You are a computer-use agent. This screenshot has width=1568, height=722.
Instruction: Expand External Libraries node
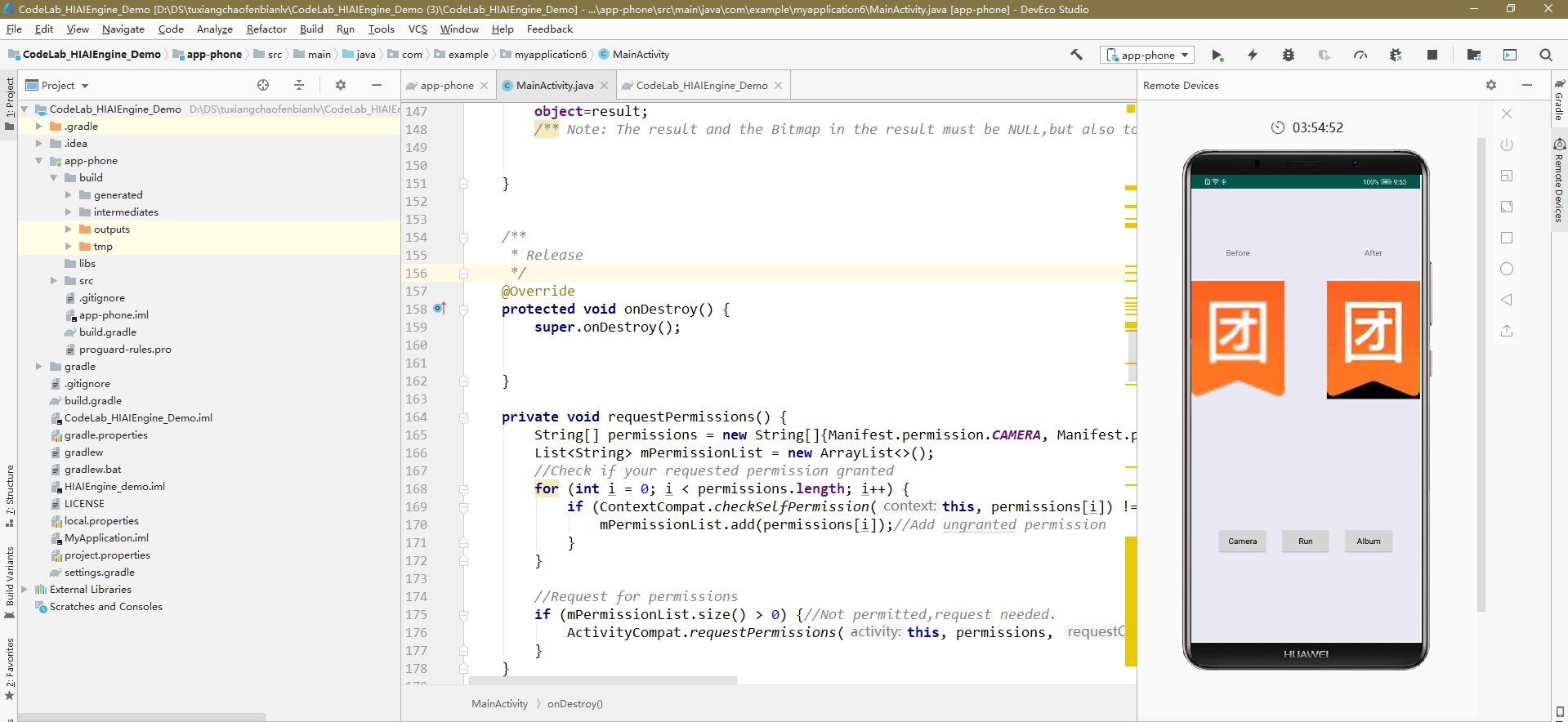[x=24, y=589]
